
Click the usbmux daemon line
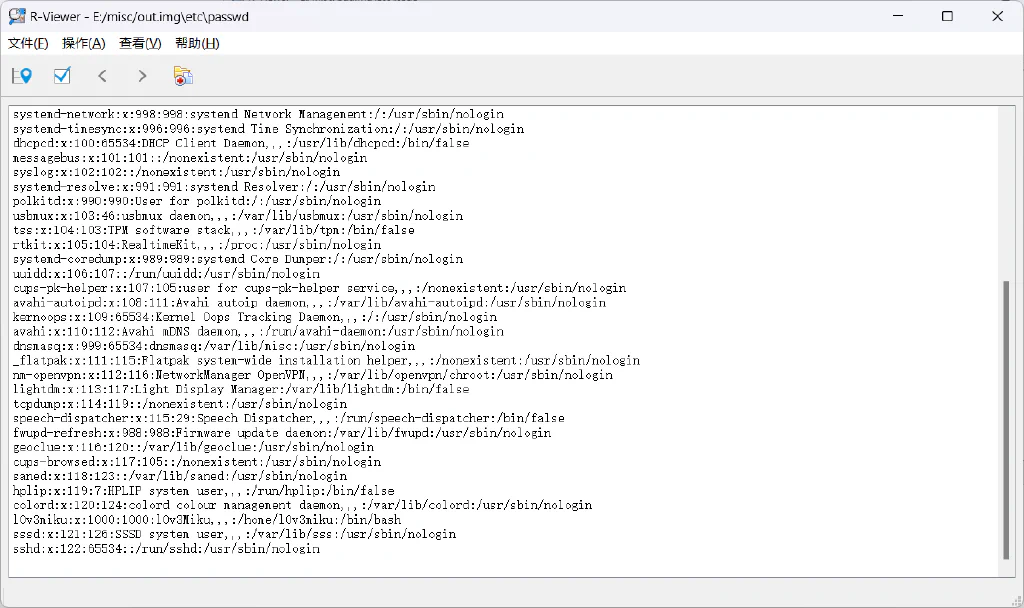click(x=238, y=216)
